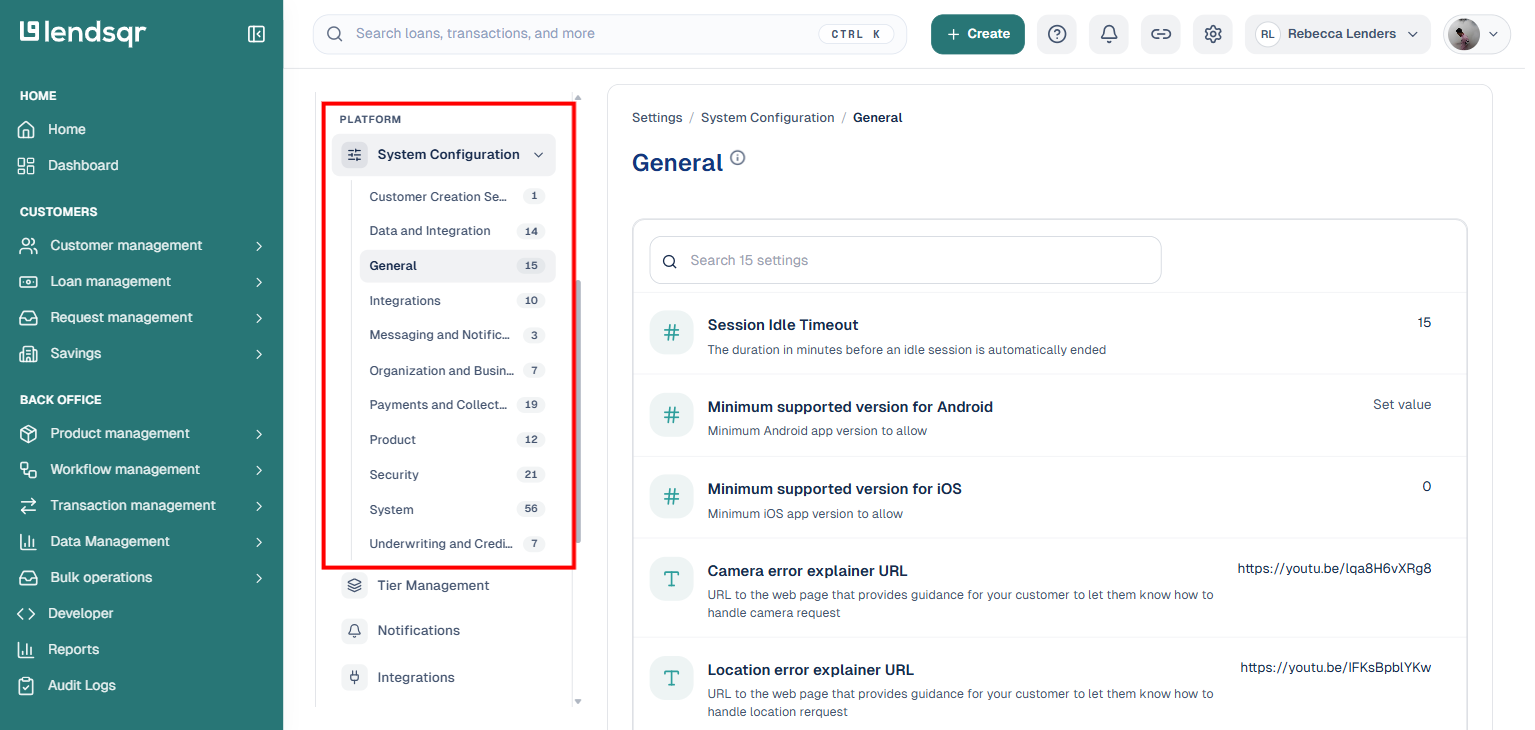Click System Configuration breadcrumb link

[x=767, y=118]
